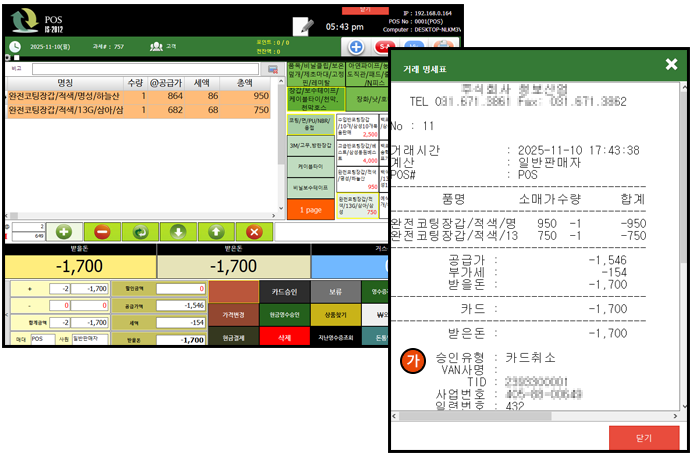Select the item row with total 950

138,96
